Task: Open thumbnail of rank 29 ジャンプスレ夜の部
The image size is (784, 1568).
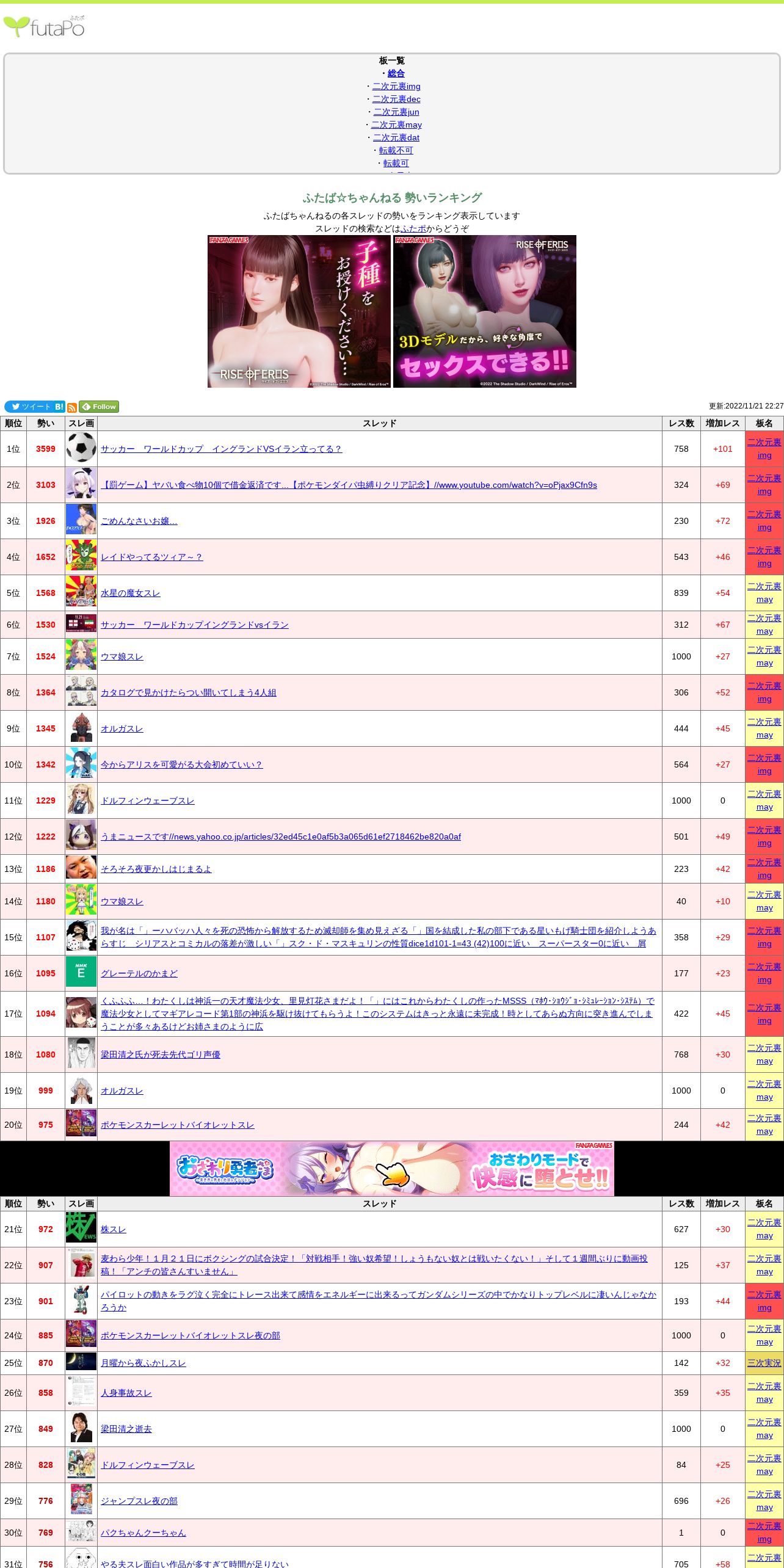Action: (81, 1500)
